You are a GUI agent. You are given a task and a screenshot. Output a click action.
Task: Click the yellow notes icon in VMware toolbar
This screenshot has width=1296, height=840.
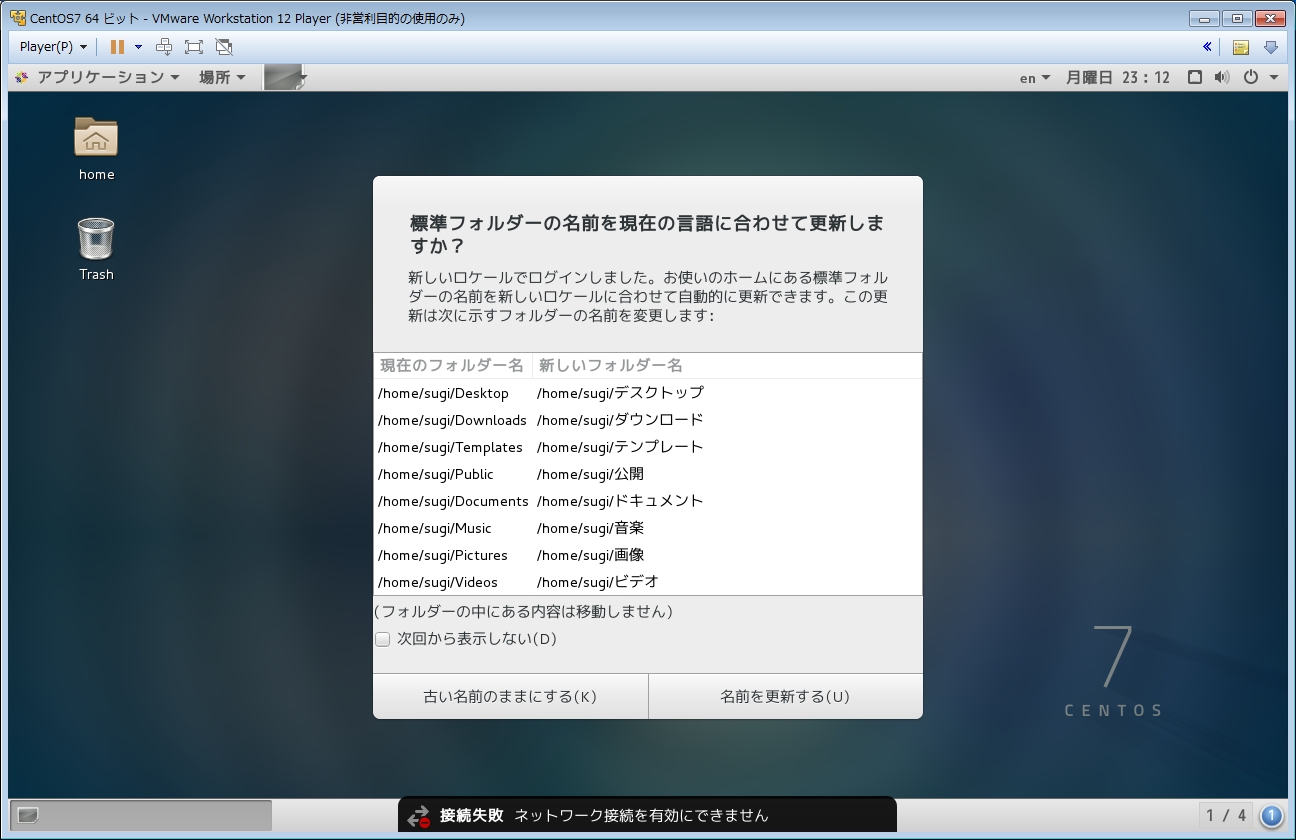[x=1240, y=47]
